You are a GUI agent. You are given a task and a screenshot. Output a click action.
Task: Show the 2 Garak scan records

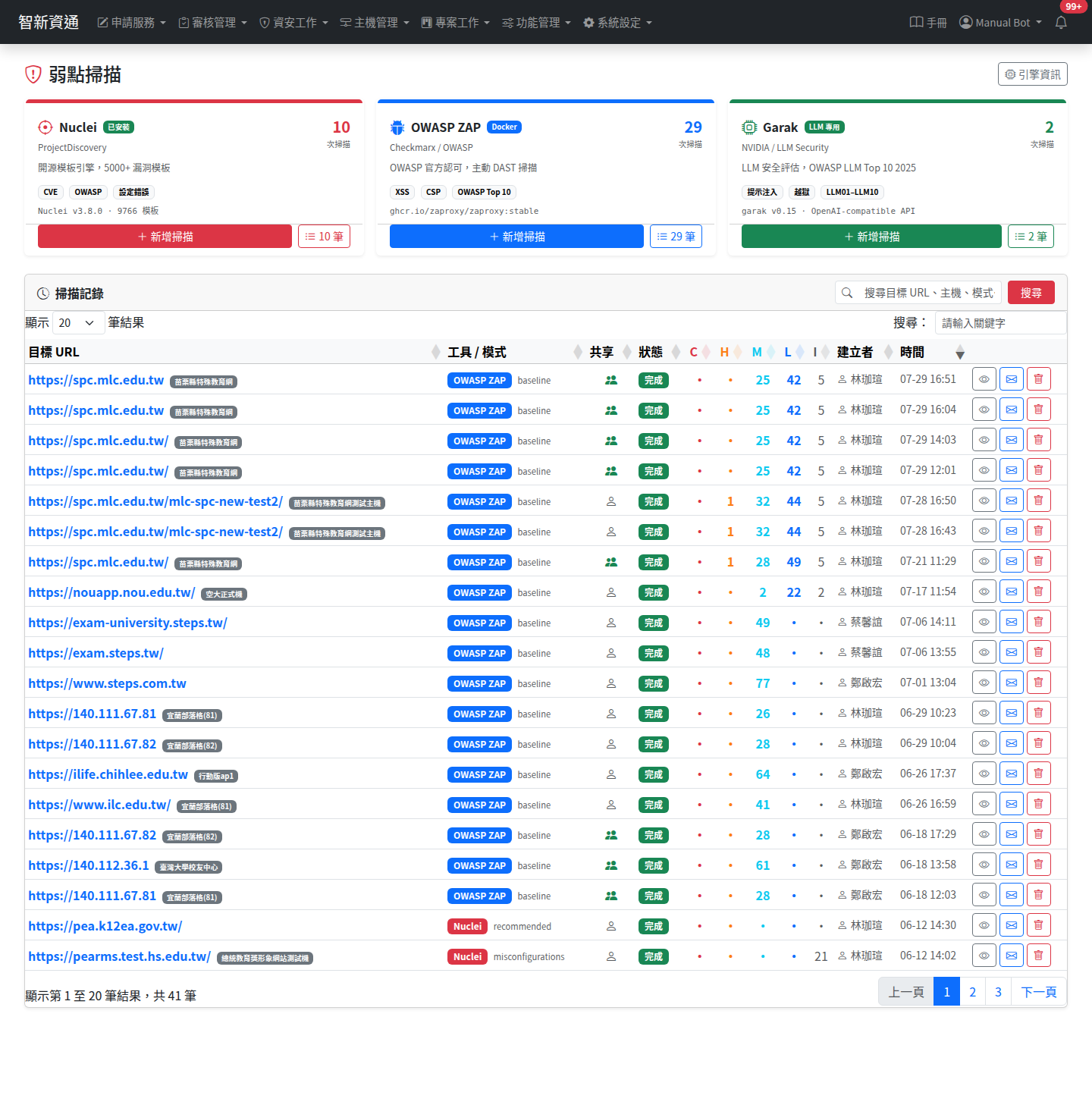click(x=1031, y=237)
